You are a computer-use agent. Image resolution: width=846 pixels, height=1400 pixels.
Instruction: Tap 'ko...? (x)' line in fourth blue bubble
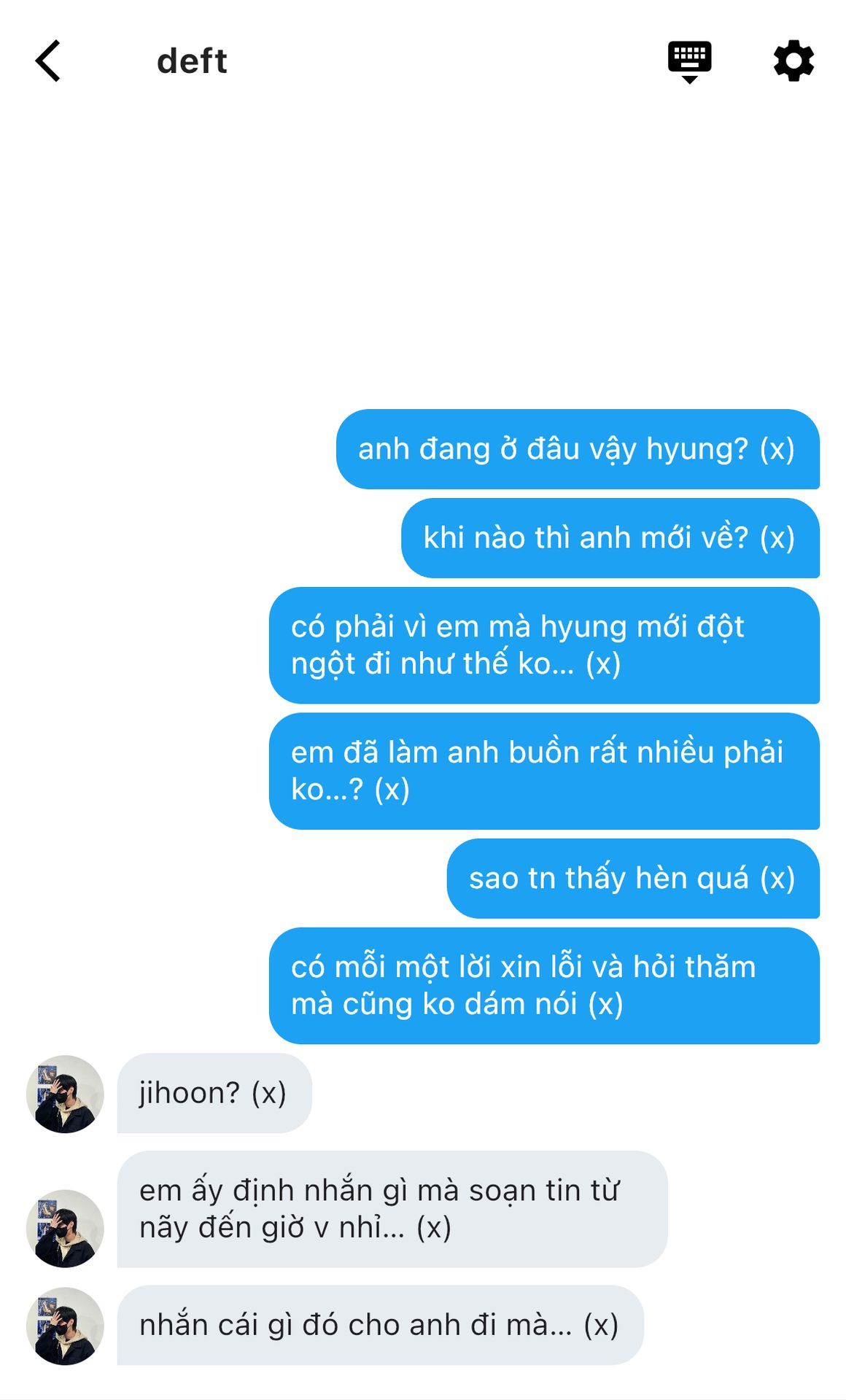pos(350,790)
